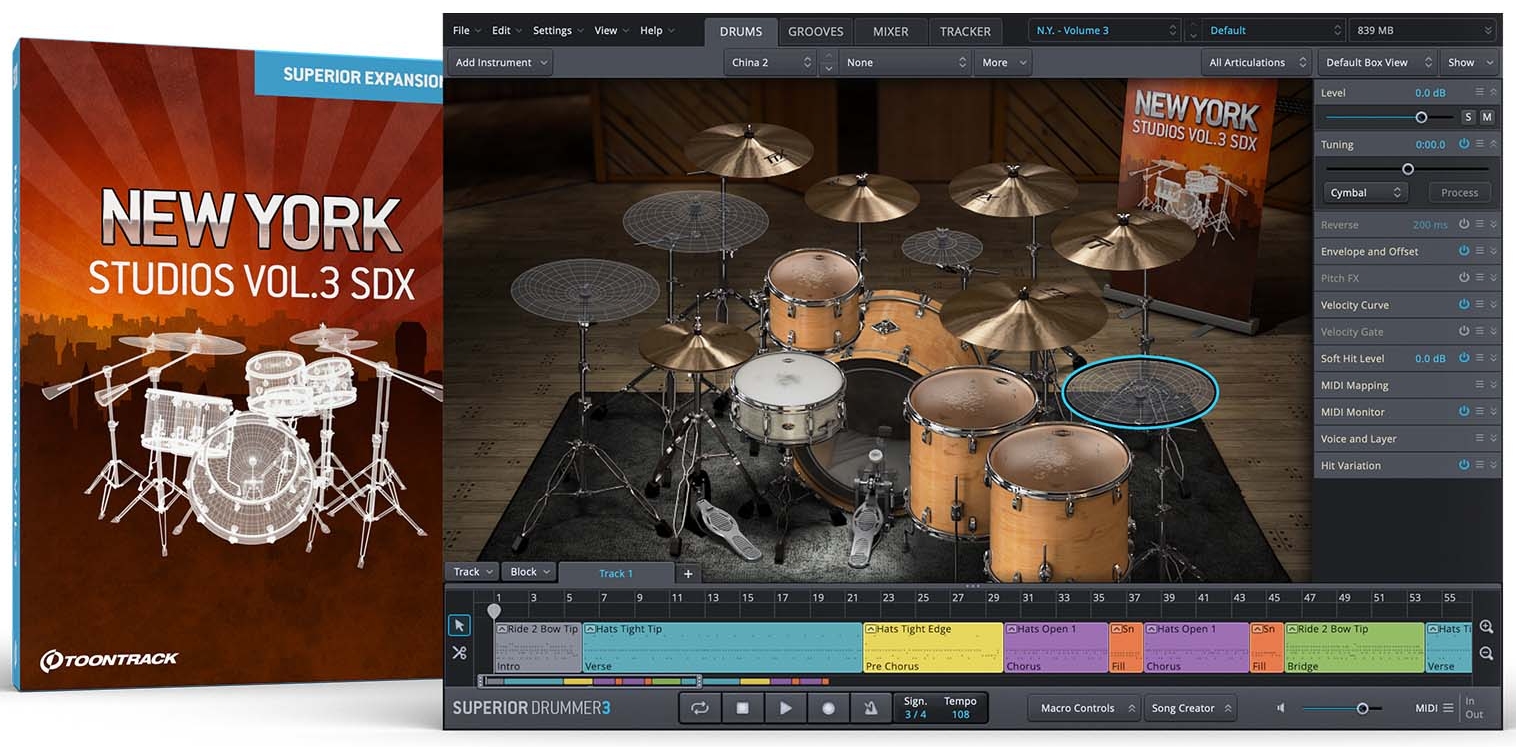Collapse the Level section chevron
Screen dimensions: 1516x747
[x=1493, y=92]
